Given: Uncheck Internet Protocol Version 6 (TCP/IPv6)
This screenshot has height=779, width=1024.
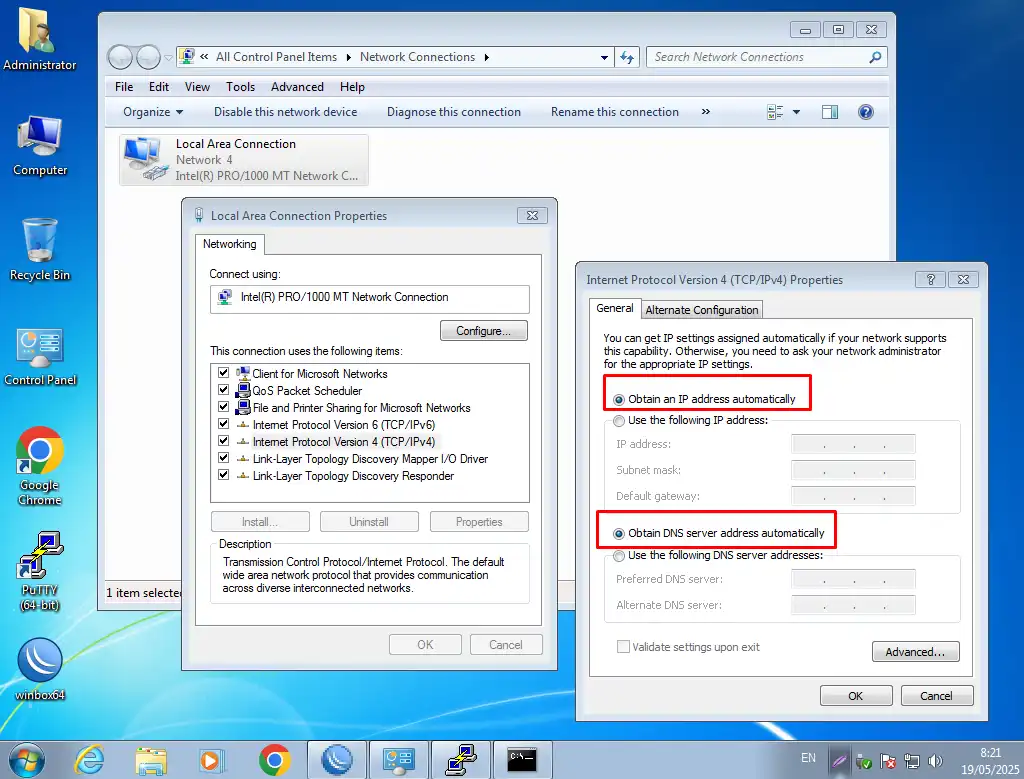Looking at the screenshot, I should [224, 425].
